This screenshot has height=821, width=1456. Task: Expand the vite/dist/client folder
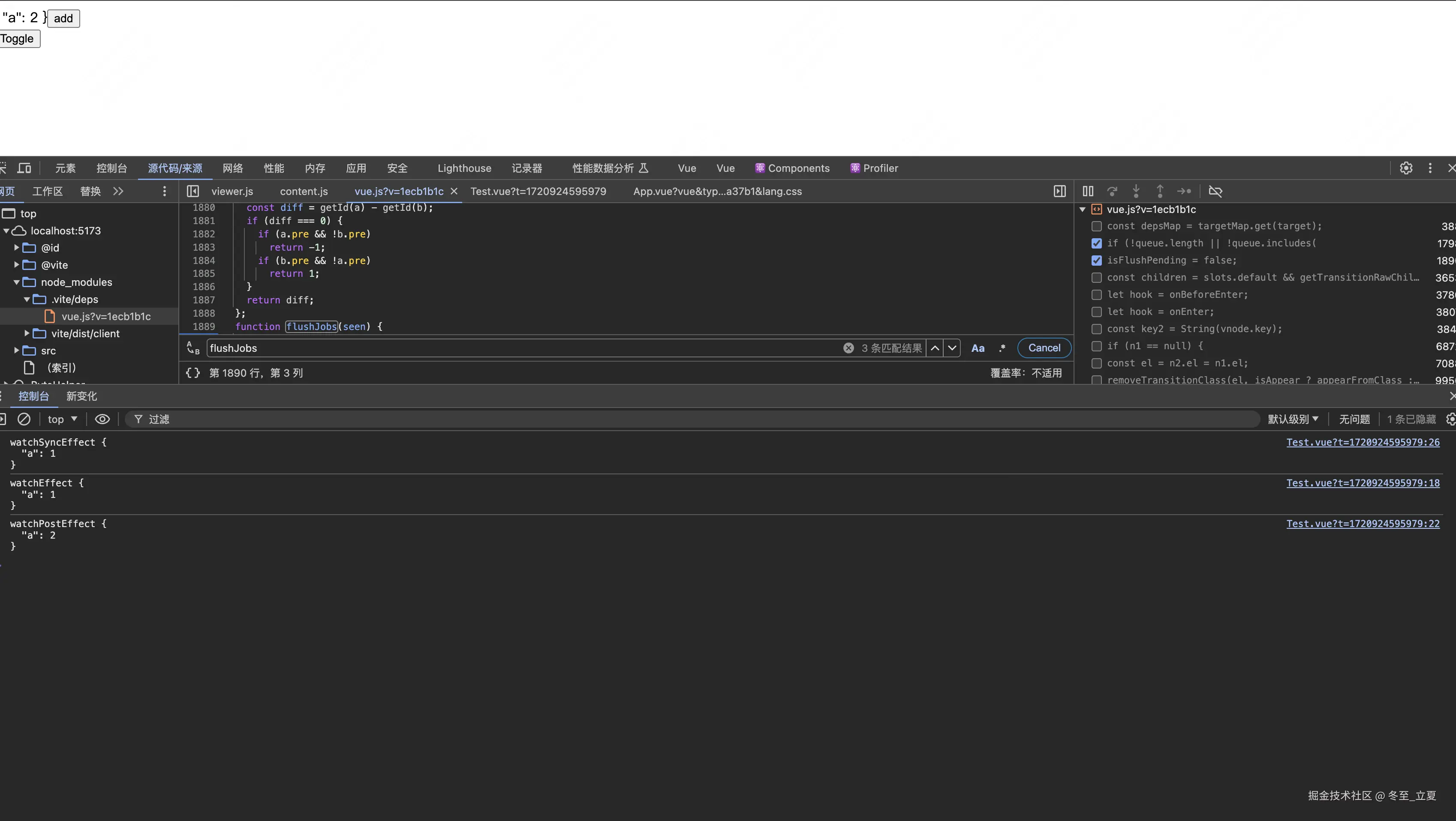coord(27,333)
